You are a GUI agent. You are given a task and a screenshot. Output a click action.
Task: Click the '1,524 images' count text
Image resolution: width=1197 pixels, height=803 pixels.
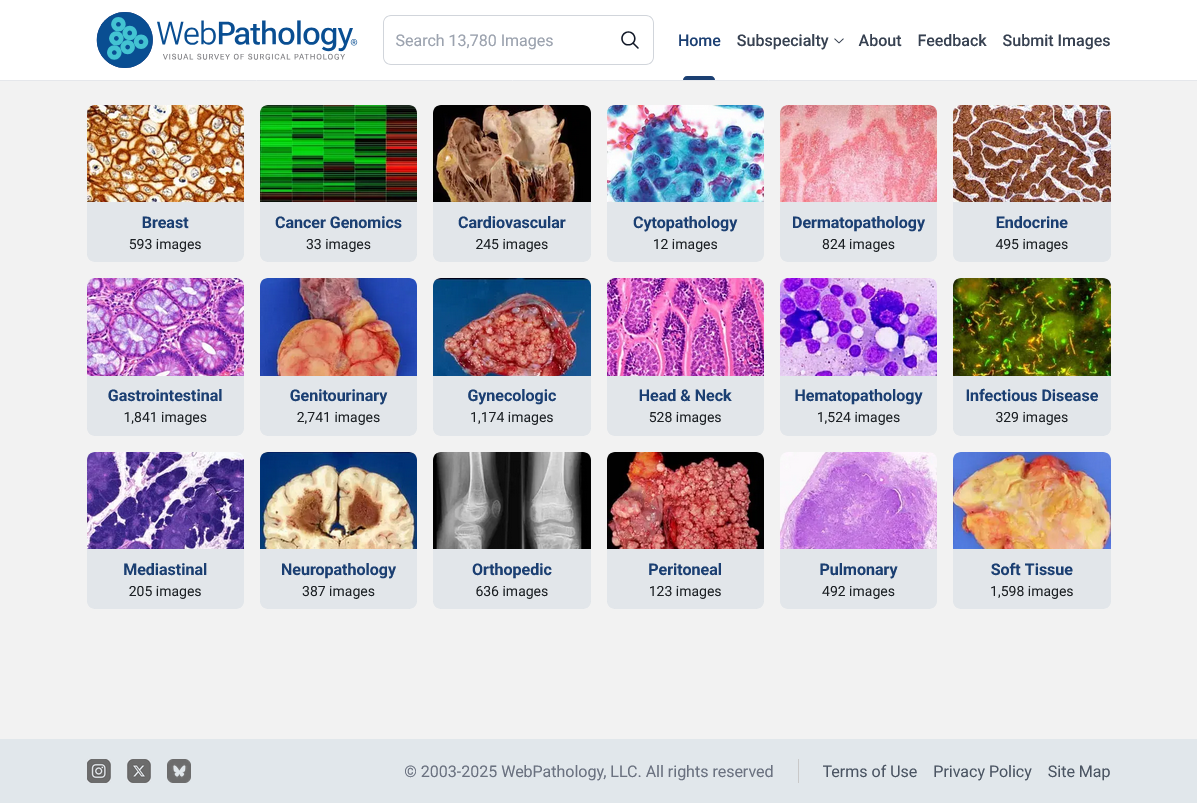[x=858, y=418]
